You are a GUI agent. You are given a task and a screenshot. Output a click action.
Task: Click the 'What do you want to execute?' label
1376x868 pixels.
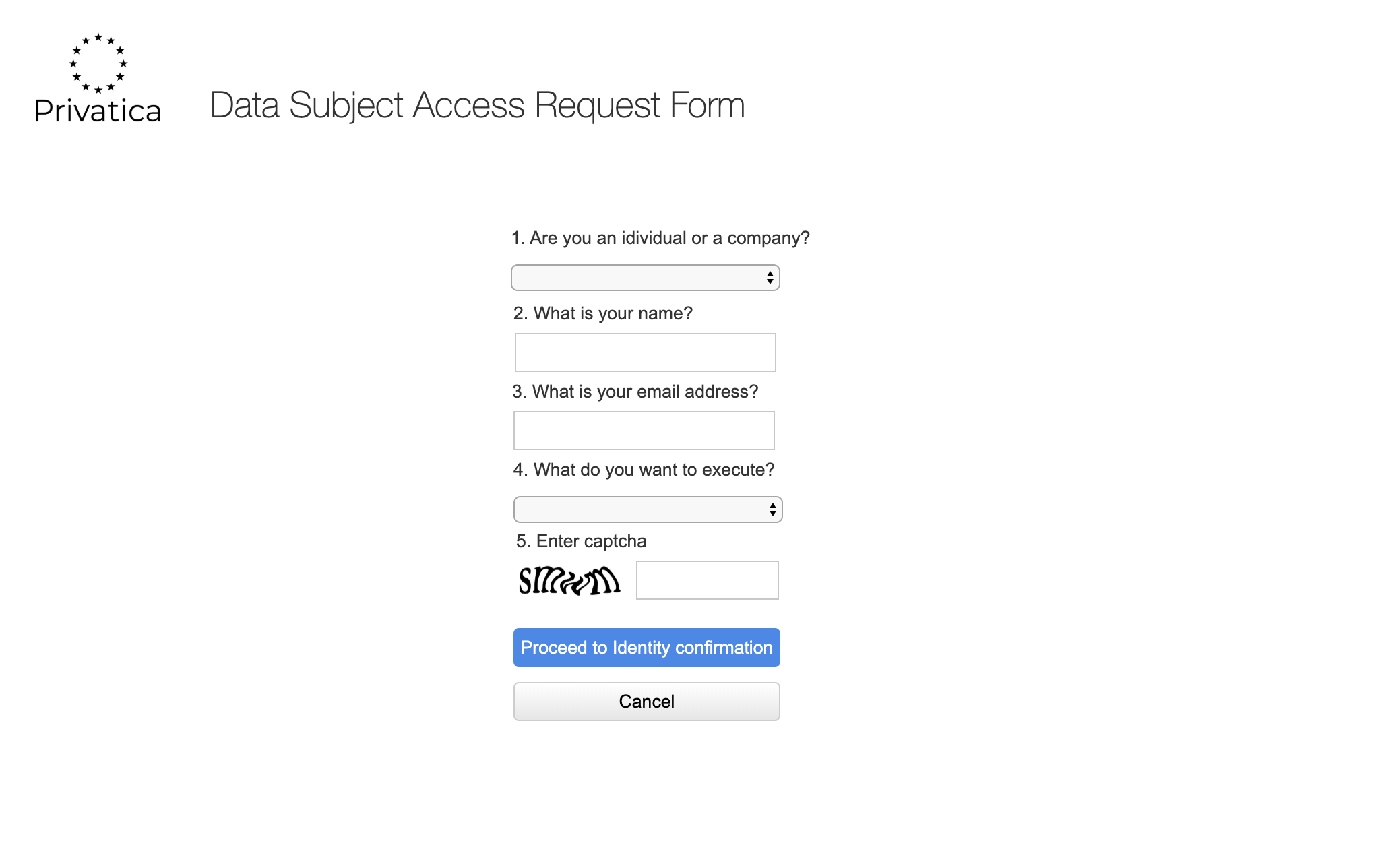tap(644, 470)
